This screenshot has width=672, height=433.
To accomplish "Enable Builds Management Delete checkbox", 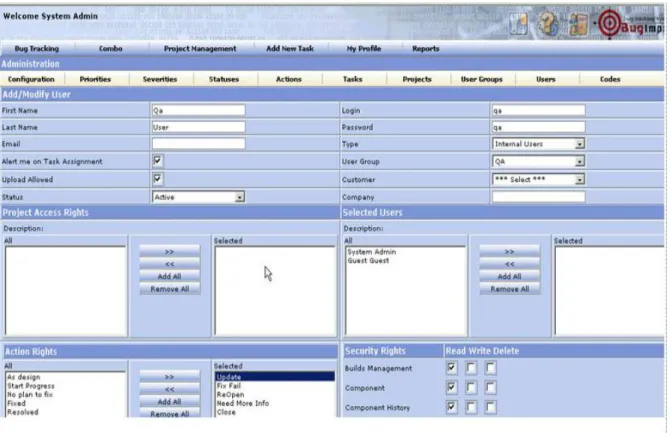I will pos(491,367).
